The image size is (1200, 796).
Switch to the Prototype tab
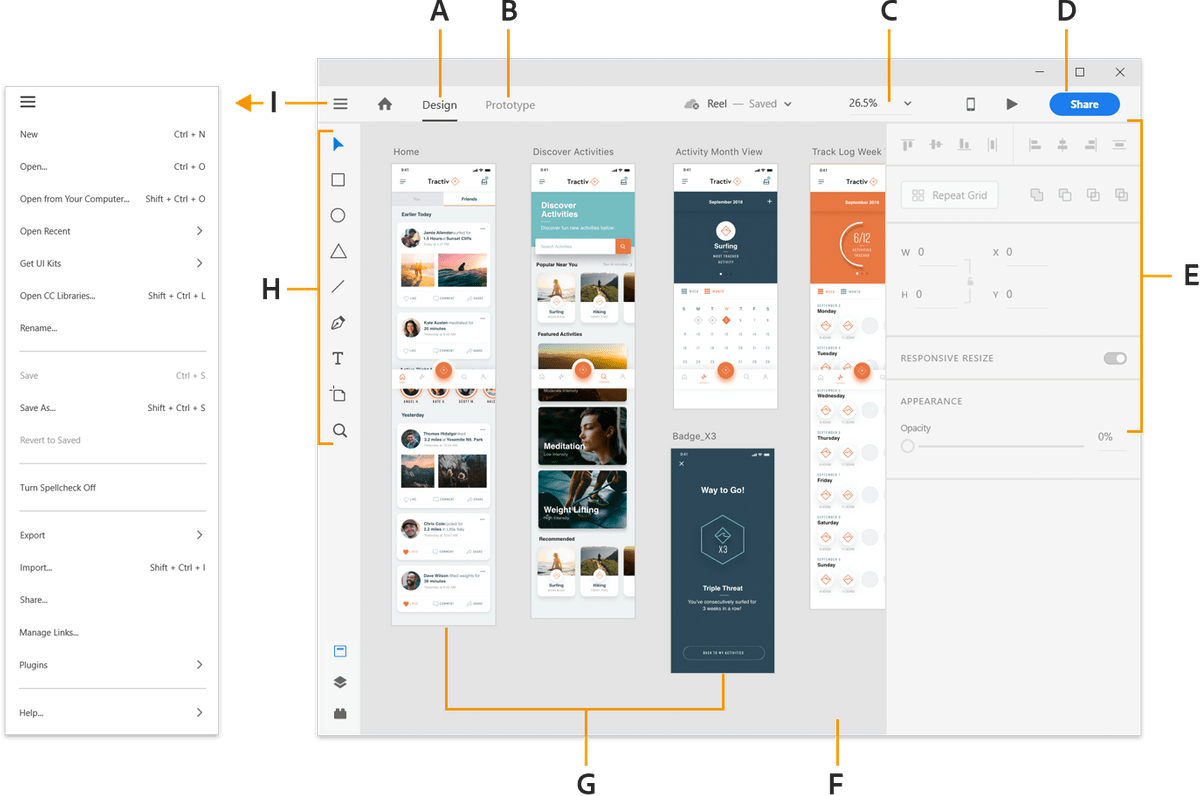pos(510,105)
